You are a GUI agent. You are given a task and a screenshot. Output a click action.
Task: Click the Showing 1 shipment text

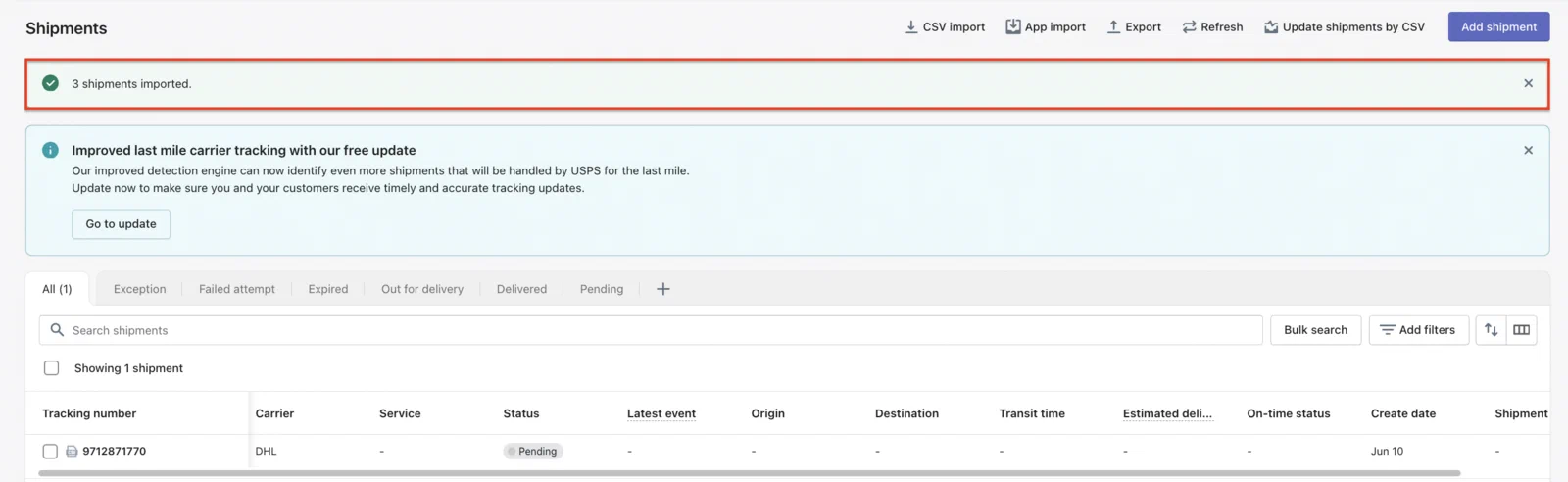pos(128,368)
